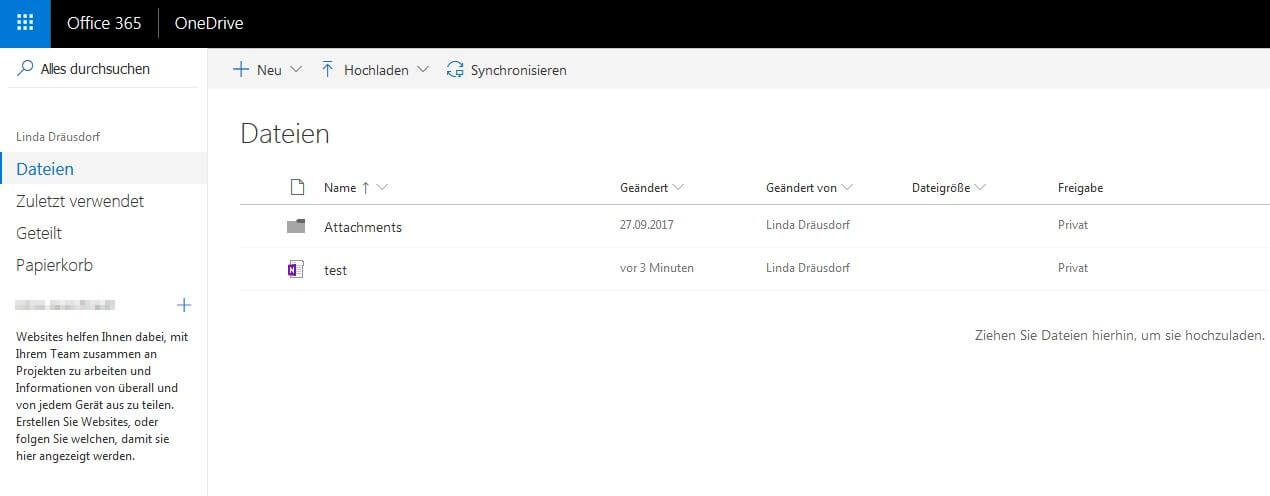Image resolution: width=1270 pixels, height=496 pixels.
Task: Open the Geändert column dropdown
Action: tap(679, 188)
